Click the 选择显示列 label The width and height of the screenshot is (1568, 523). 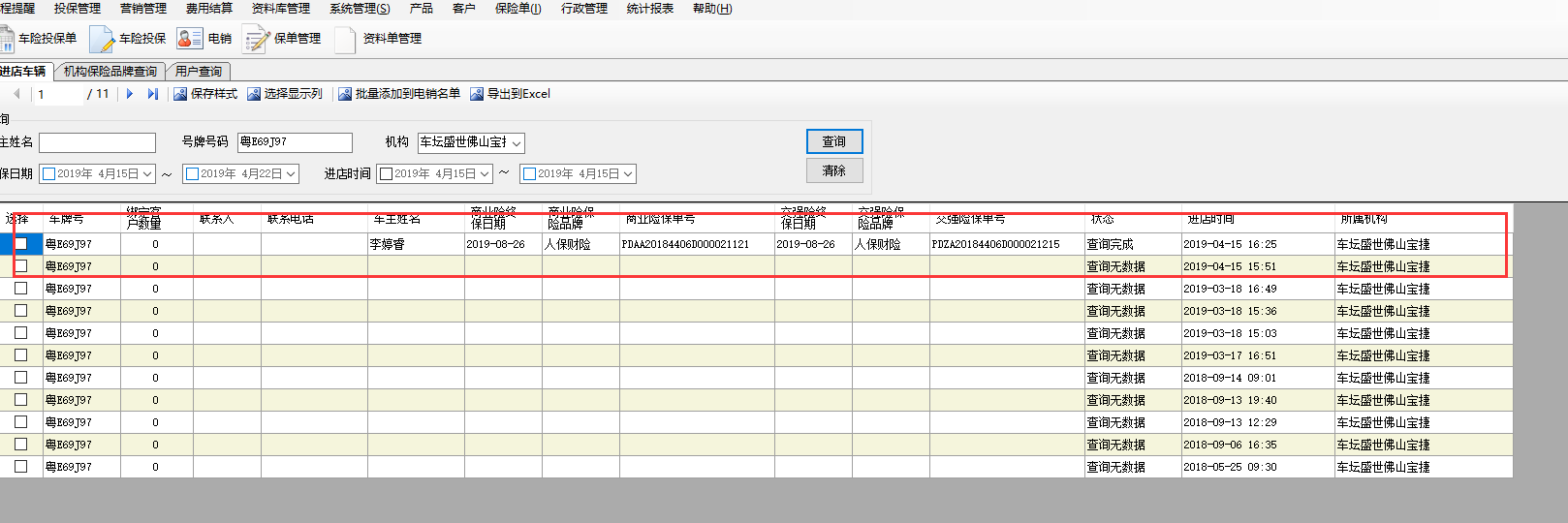point(294,94)
